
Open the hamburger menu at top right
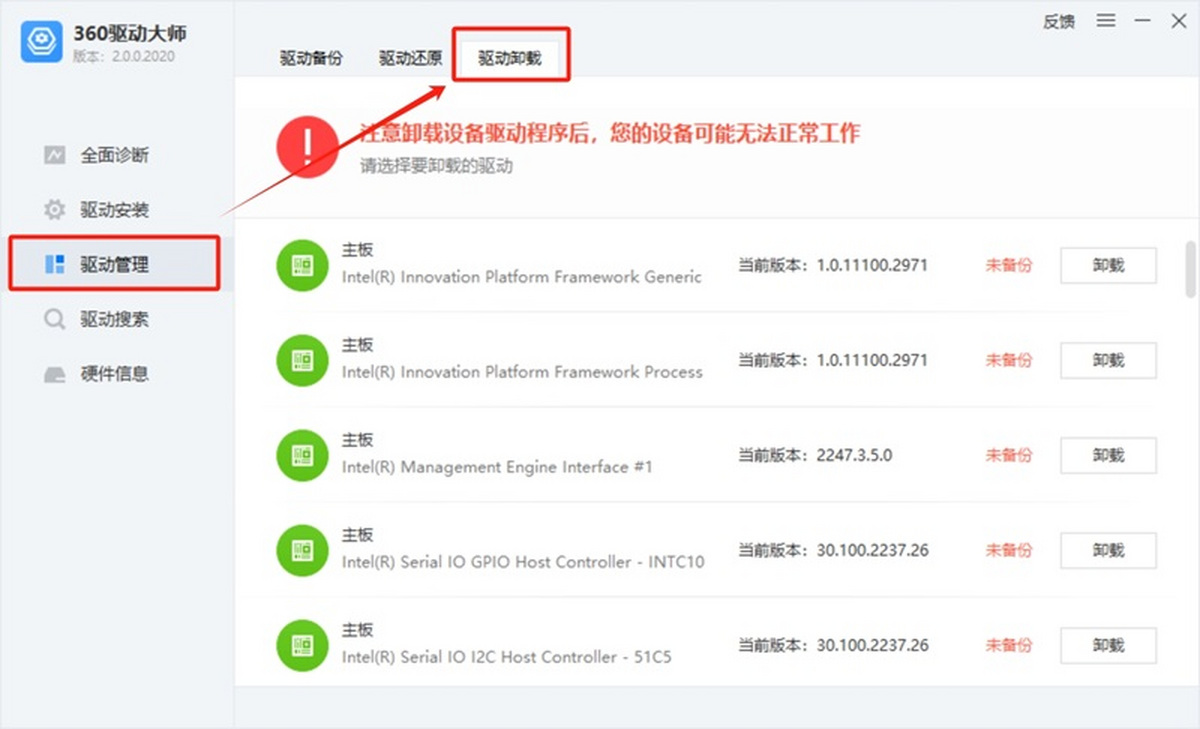1106,22
